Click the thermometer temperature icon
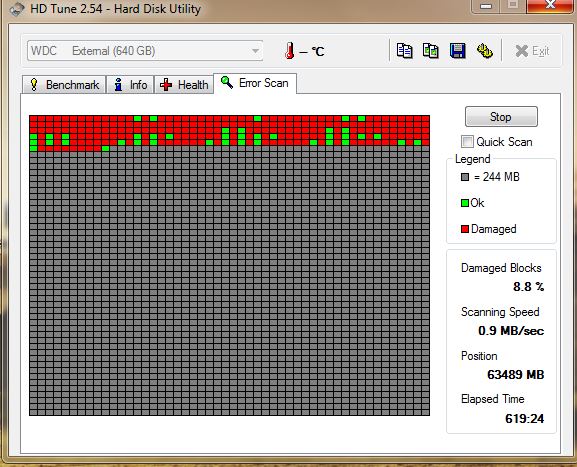 (290, 50)
